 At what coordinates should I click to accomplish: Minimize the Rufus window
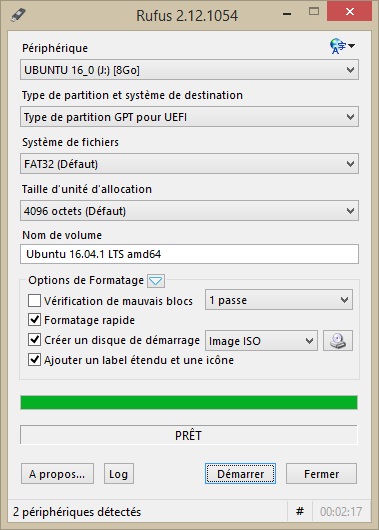pyautogui.click(x=287, y=14)
